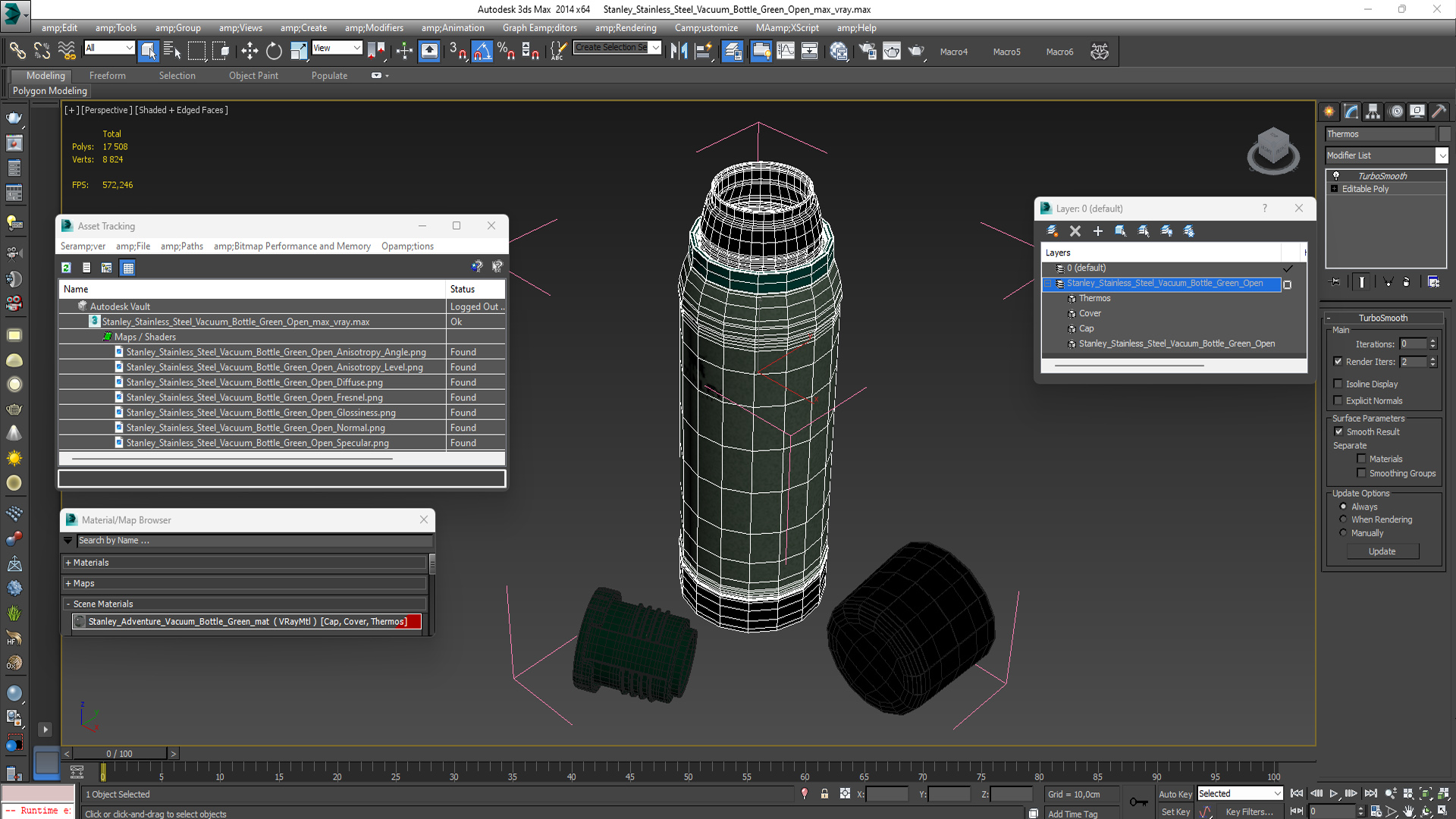This screenshot has width=1456, height=819.
Task: Click the time slider 0 / 100 handle
Action: click(119, 754)
